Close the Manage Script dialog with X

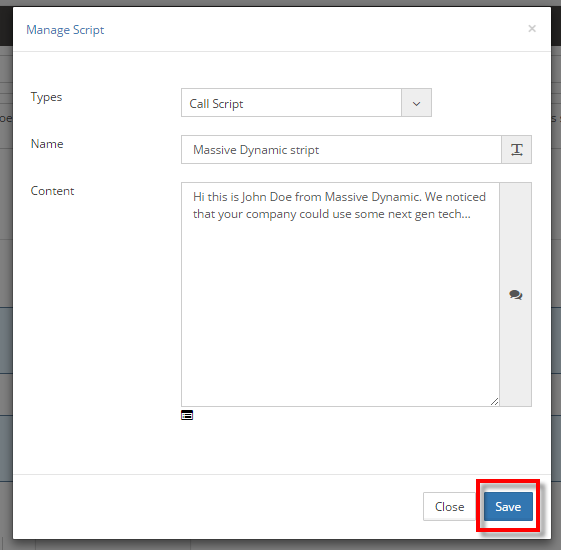pos(532,28)
